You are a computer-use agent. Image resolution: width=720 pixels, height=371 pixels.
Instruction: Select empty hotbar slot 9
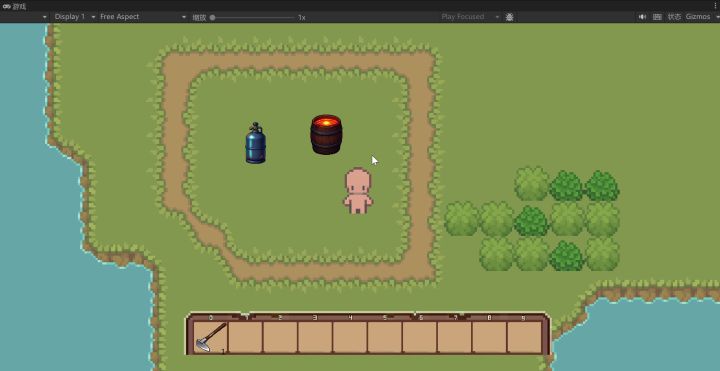tap(524, 337)
